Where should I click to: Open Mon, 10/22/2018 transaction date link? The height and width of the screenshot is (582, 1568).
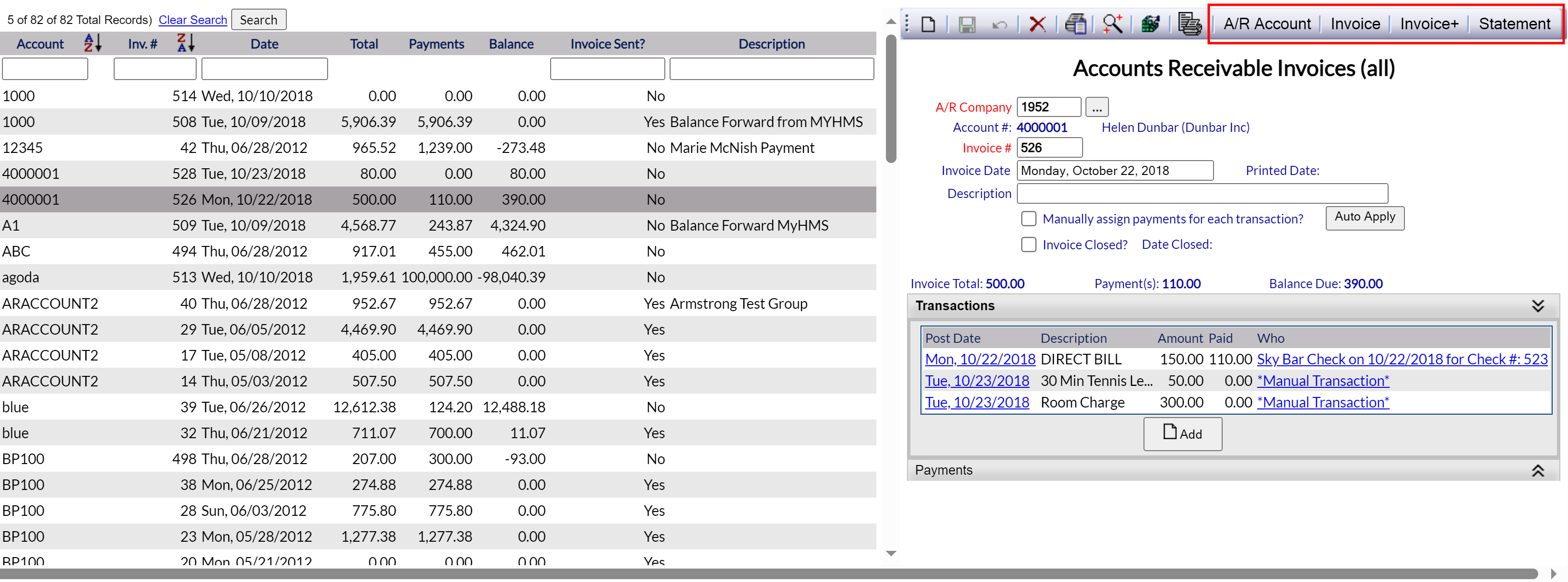[x=979, y=360]
